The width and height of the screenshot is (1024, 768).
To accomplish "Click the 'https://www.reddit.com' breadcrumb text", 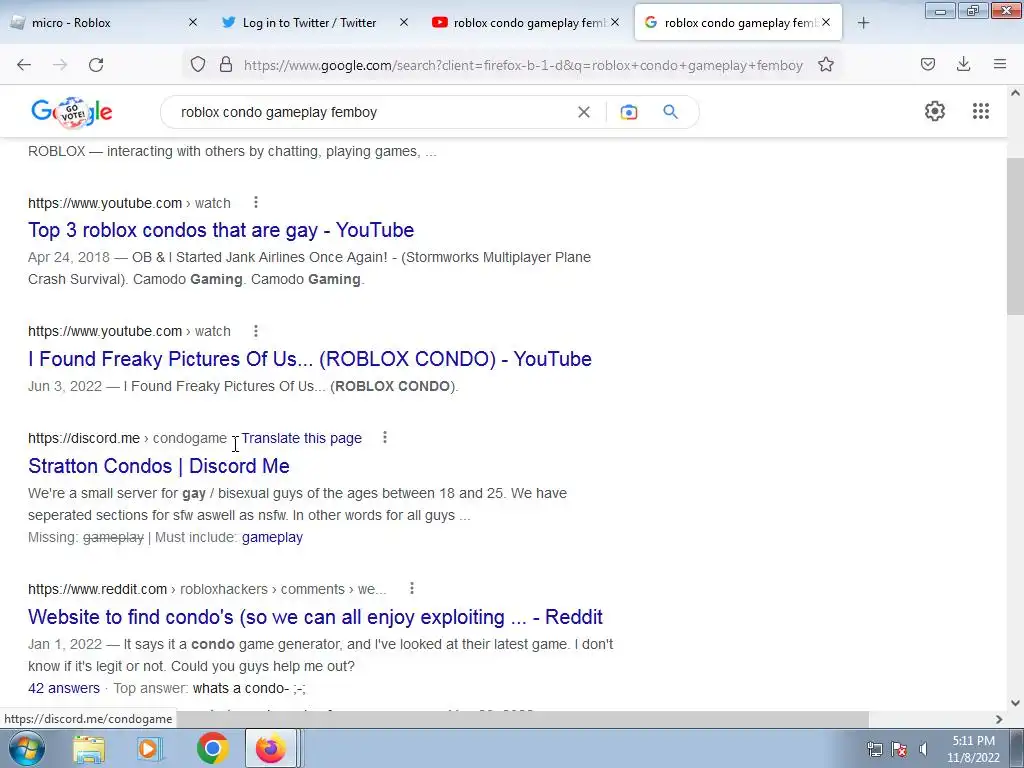I will (97, 589).
